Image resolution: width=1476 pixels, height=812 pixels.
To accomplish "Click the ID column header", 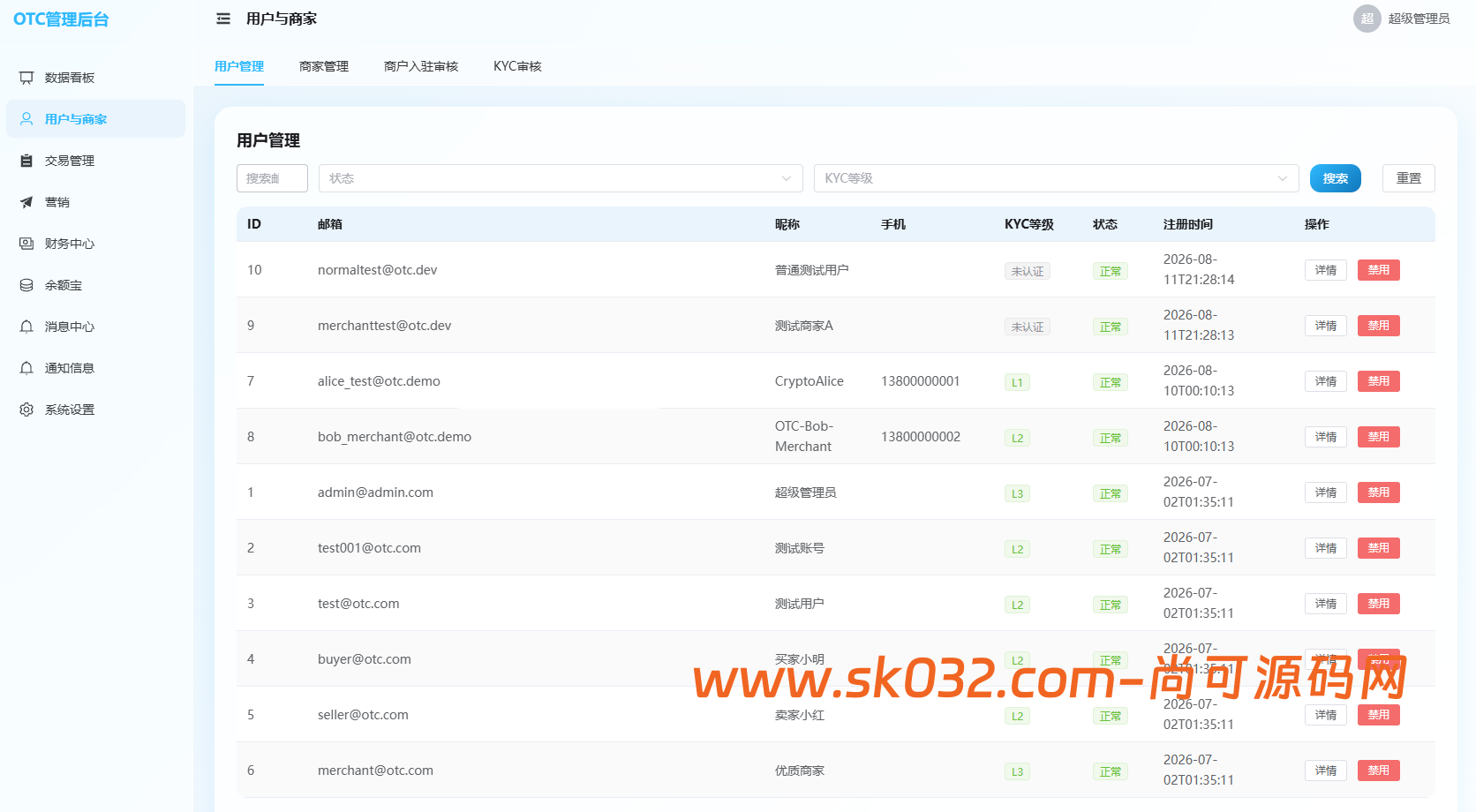I will (254, 224).
